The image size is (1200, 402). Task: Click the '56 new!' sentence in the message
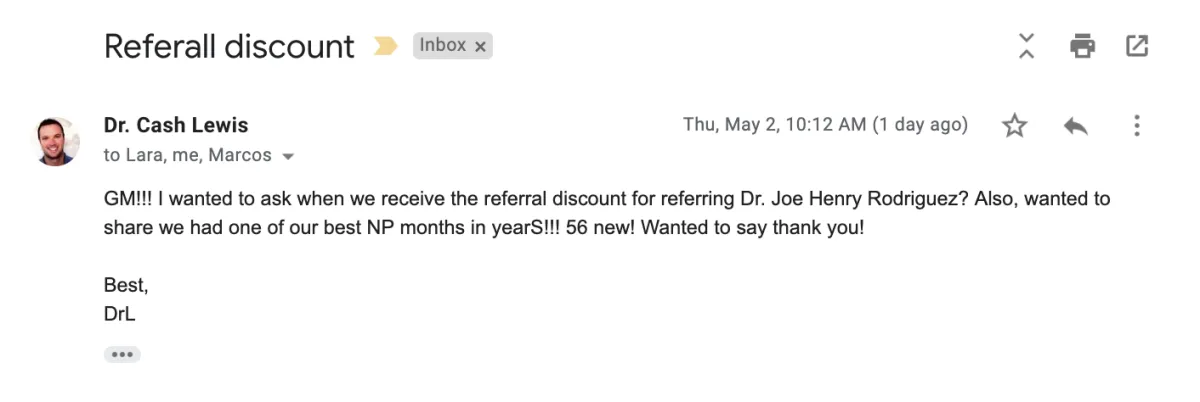tap(600, 227)
